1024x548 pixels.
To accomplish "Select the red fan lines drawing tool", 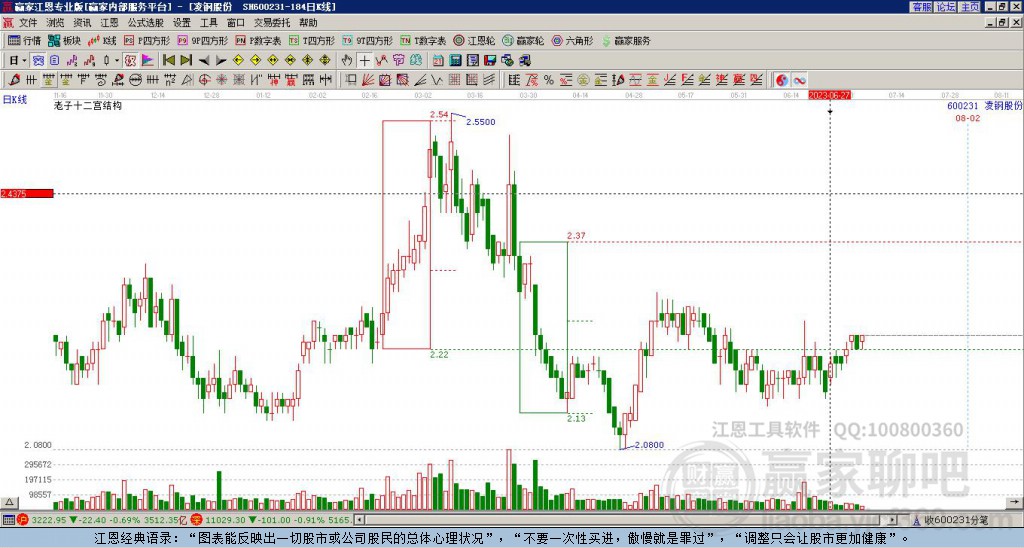I will (368, 80).
